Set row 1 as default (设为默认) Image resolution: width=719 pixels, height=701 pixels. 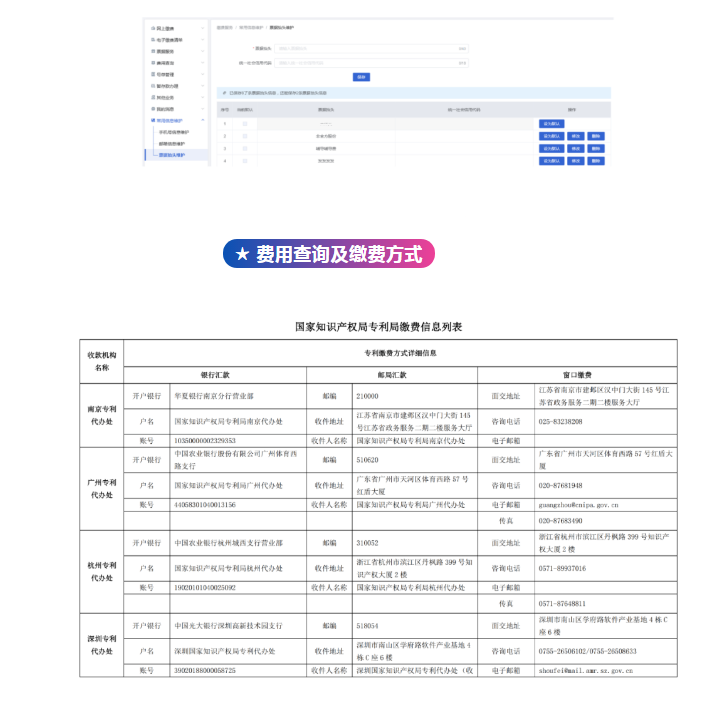(552, 124)
